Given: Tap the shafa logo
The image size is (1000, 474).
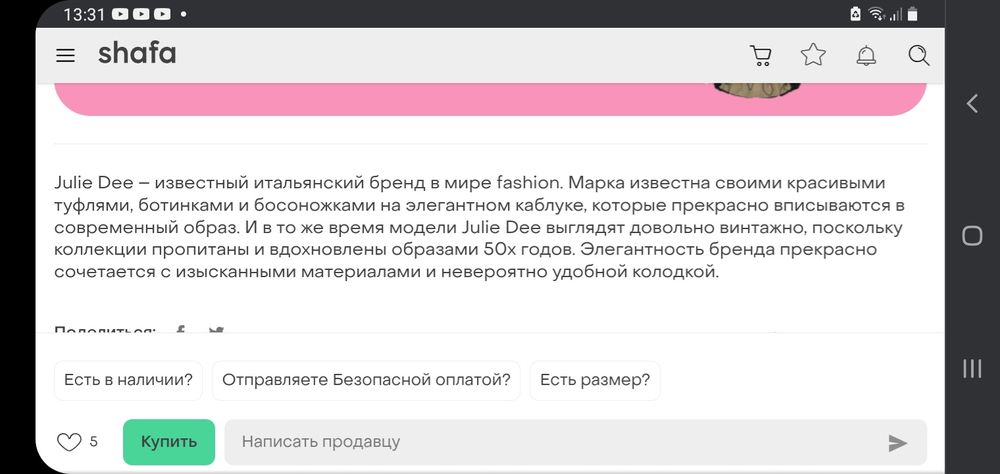Looking at the screenshot, I should point(137,54).
